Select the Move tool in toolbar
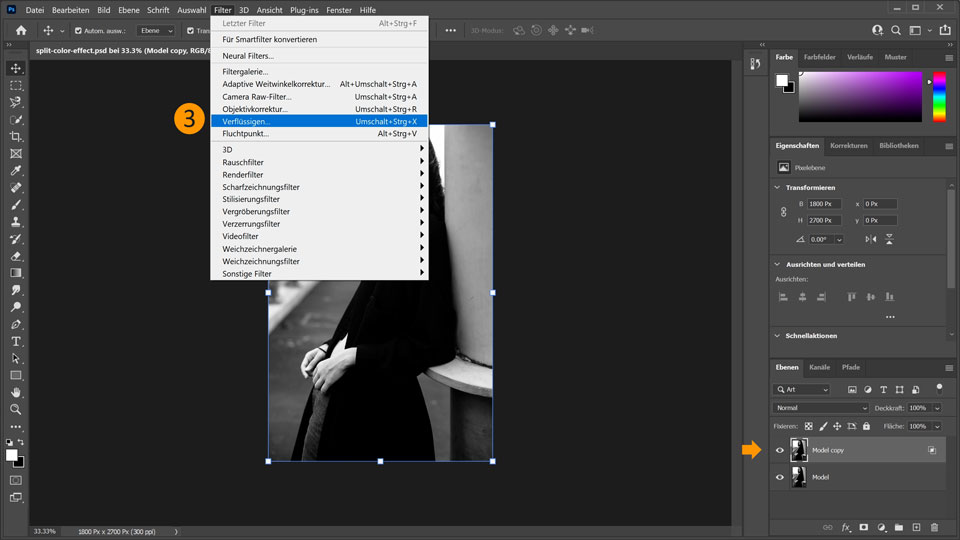 click(x=16, y=68)
